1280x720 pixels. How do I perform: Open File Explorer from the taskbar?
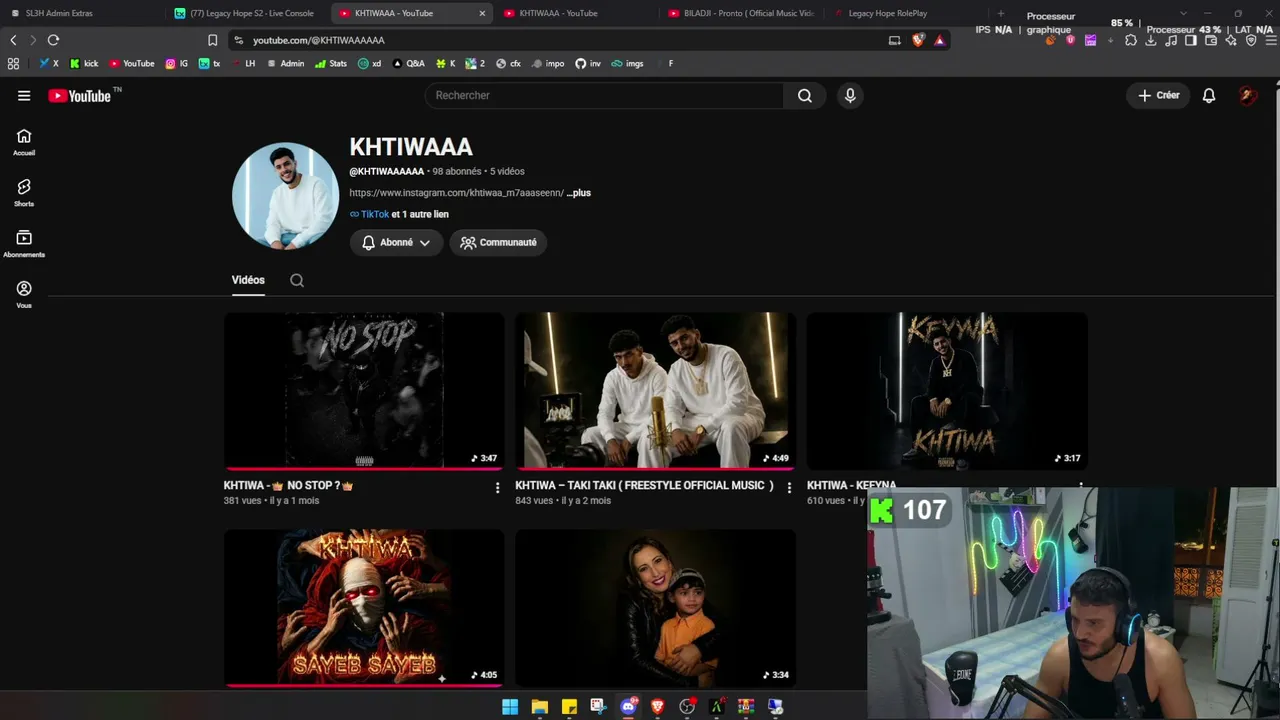(540, 707)
